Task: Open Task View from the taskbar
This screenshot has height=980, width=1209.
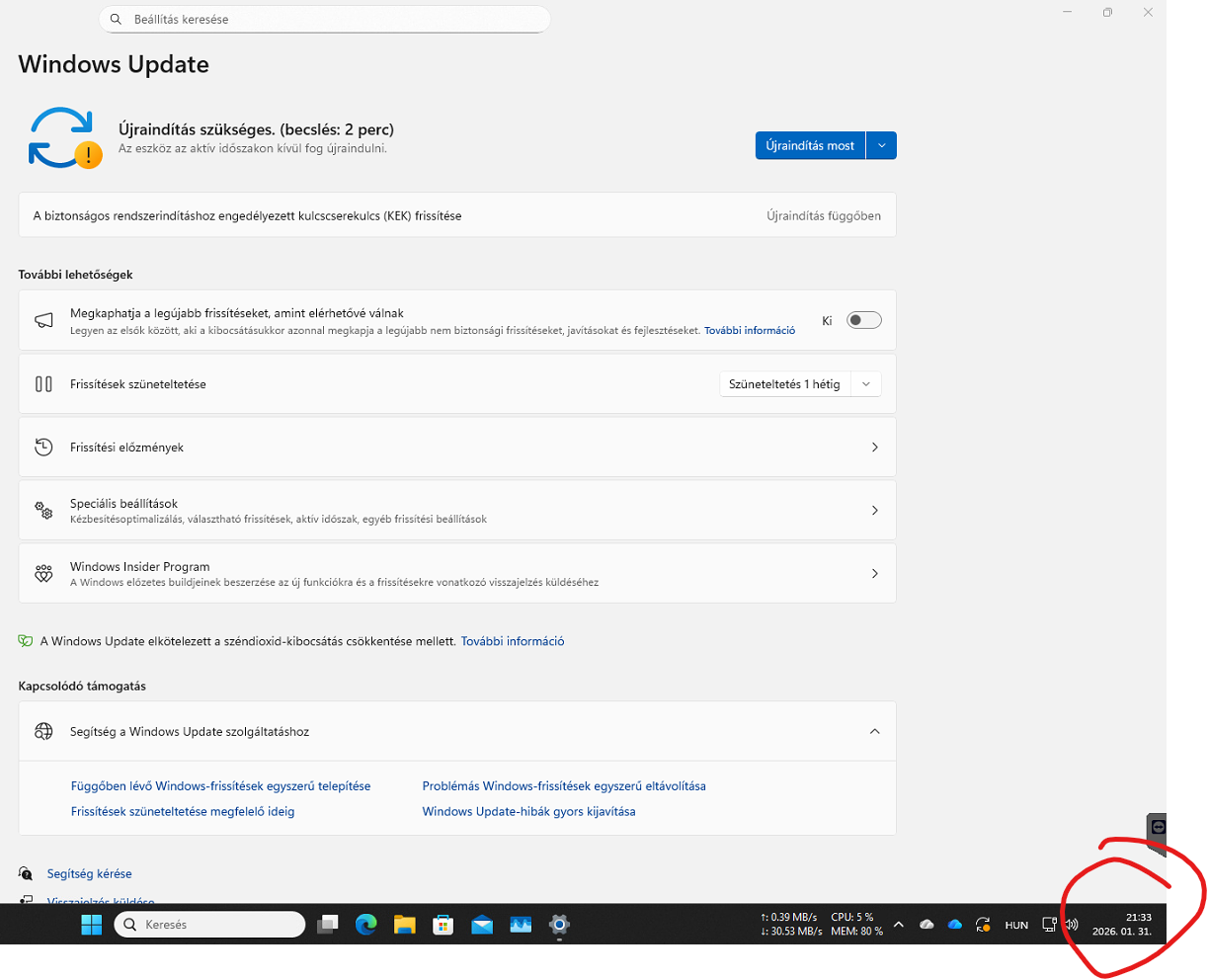Action: pyautogui.click(x=328, y=925)
